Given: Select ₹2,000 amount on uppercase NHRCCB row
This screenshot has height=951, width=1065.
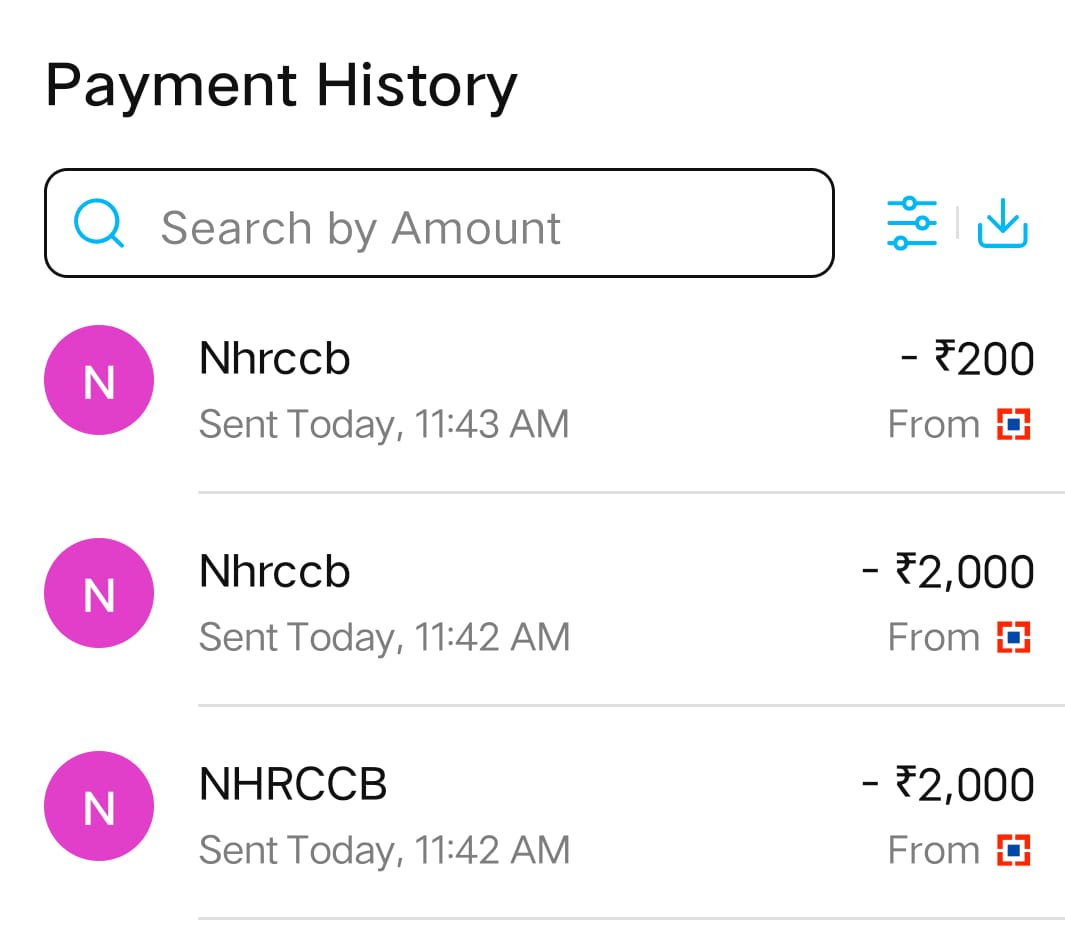Looking at the screenshot, I should [x=948, y=785].
